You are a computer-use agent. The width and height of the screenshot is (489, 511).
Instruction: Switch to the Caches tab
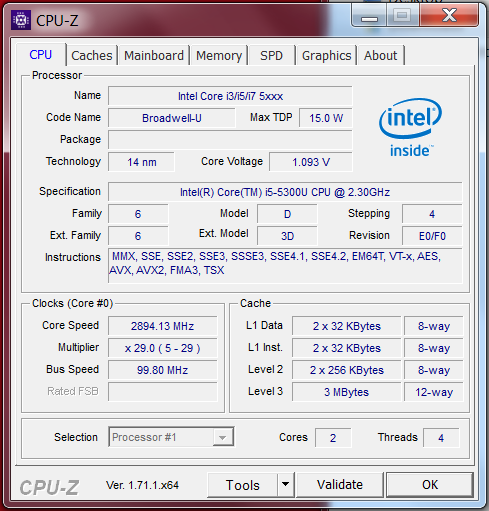[x=92, y=55]
